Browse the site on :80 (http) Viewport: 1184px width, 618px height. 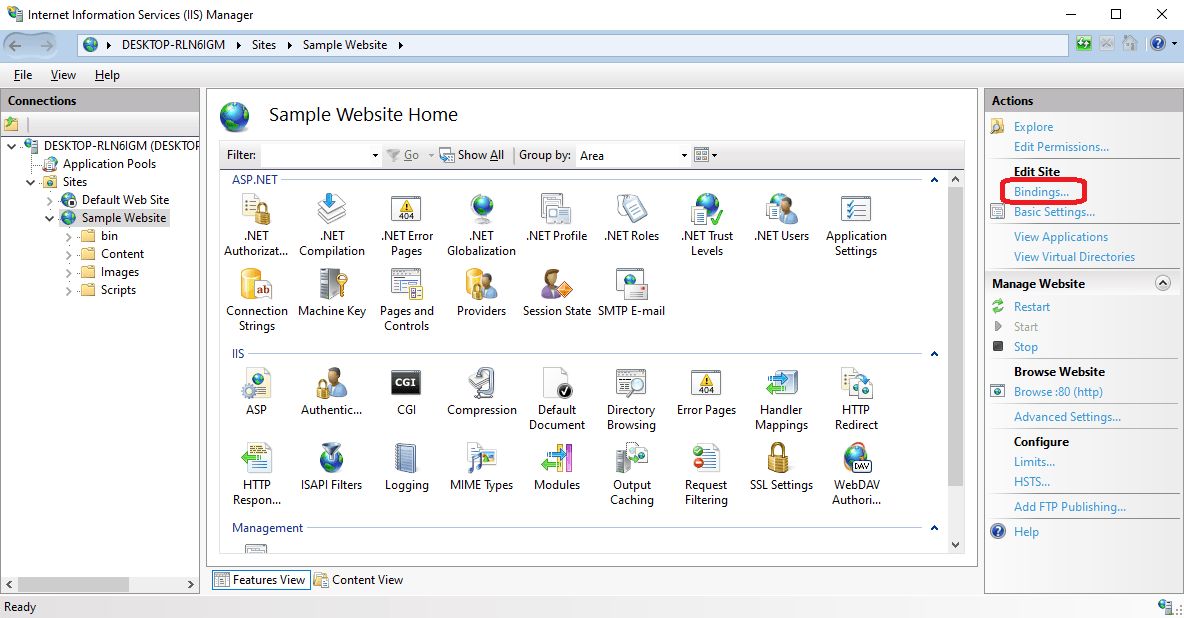point(1058,391)
